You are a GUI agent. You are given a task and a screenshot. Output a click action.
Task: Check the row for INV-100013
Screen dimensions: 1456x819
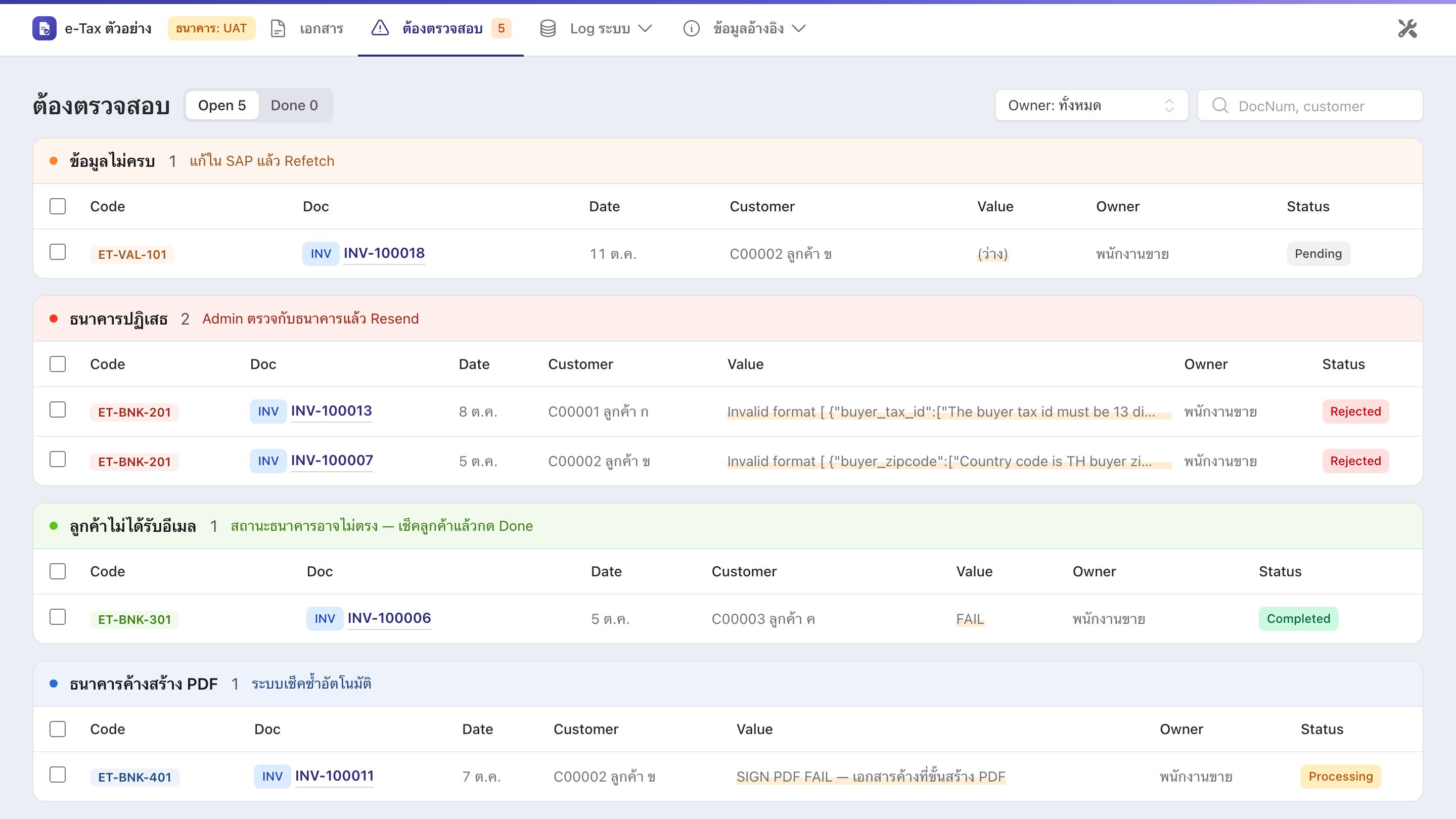click(x=58, y=410)
